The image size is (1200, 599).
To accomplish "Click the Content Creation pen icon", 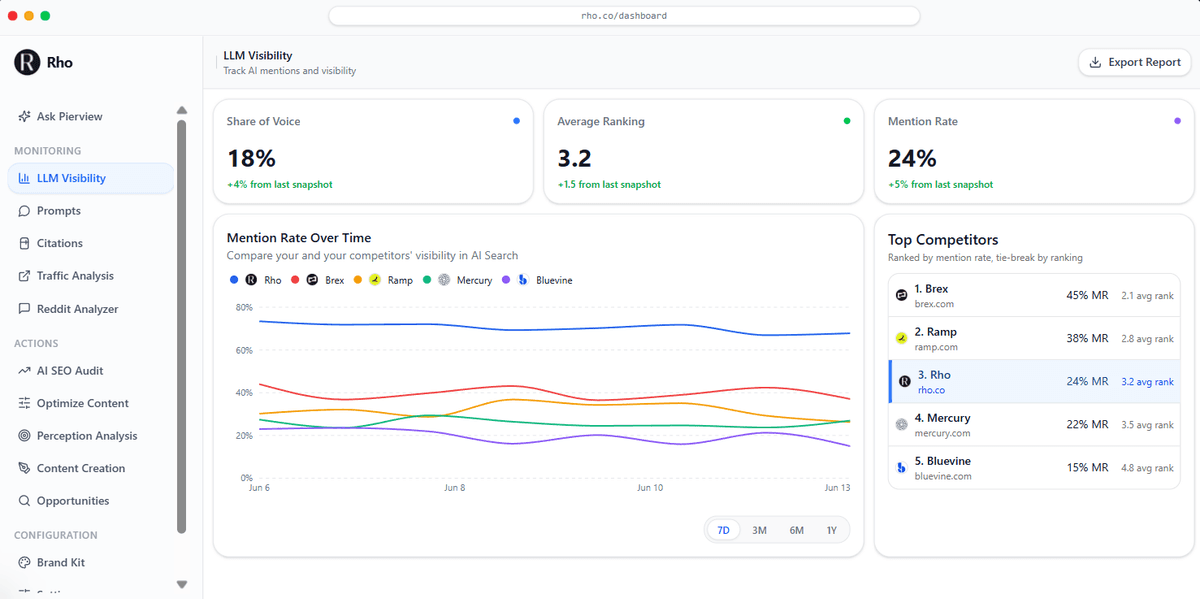I will click(x=25, y=468).
